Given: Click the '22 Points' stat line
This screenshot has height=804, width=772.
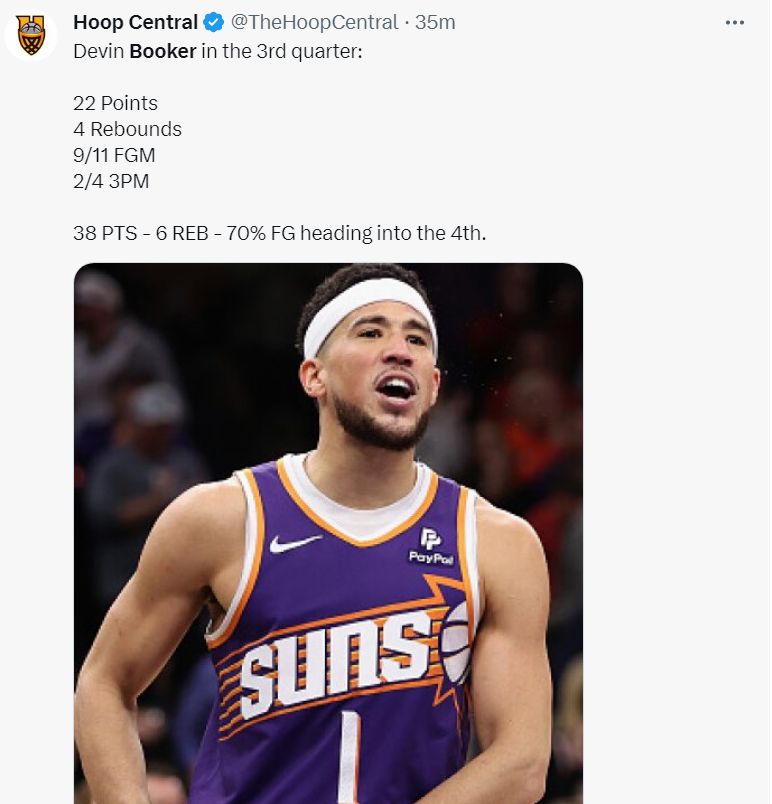Looking at the screenshot, I should (115, 102).
